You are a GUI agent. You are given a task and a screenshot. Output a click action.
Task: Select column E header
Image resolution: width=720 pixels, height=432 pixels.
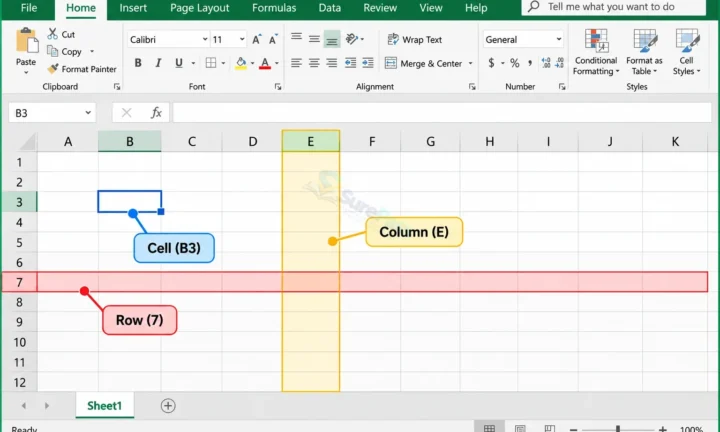click(311, 141)
